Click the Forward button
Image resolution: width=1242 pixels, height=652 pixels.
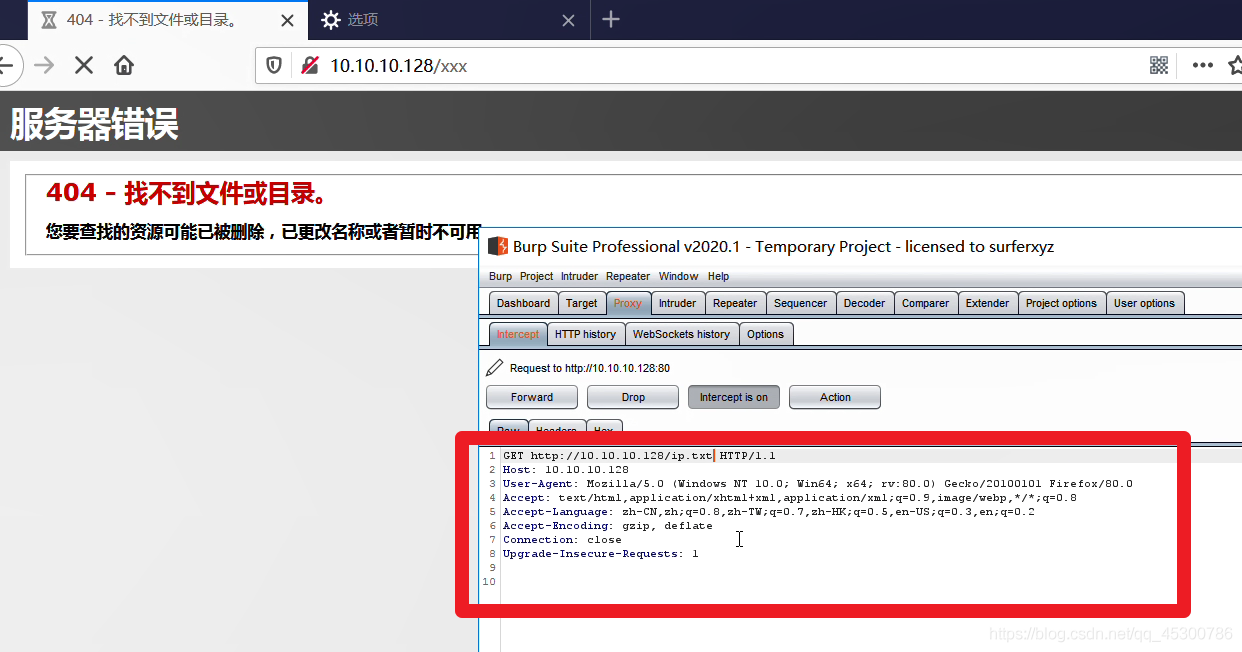[x=532, y=397]
